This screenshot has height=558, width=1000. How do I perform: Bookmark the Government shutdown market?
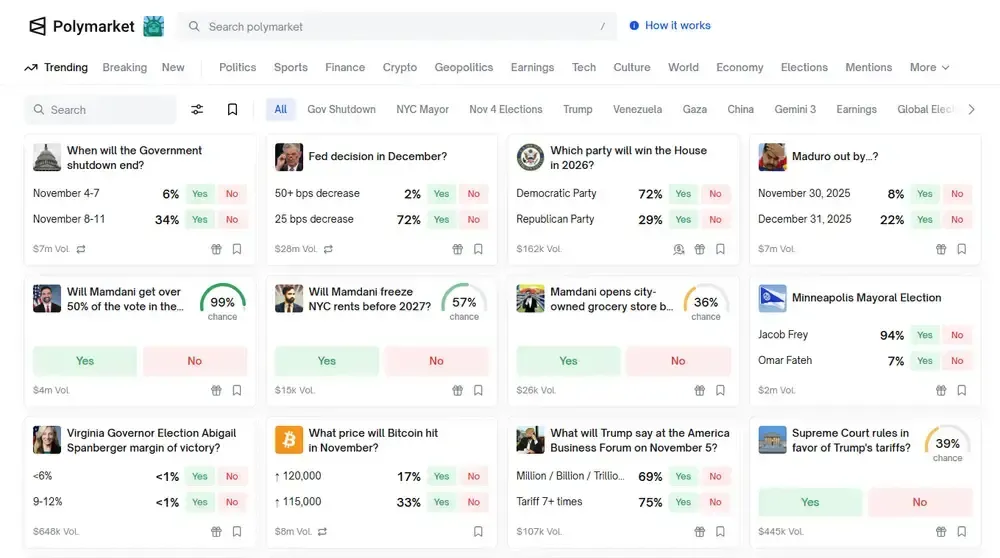click(x=237, y=249)
